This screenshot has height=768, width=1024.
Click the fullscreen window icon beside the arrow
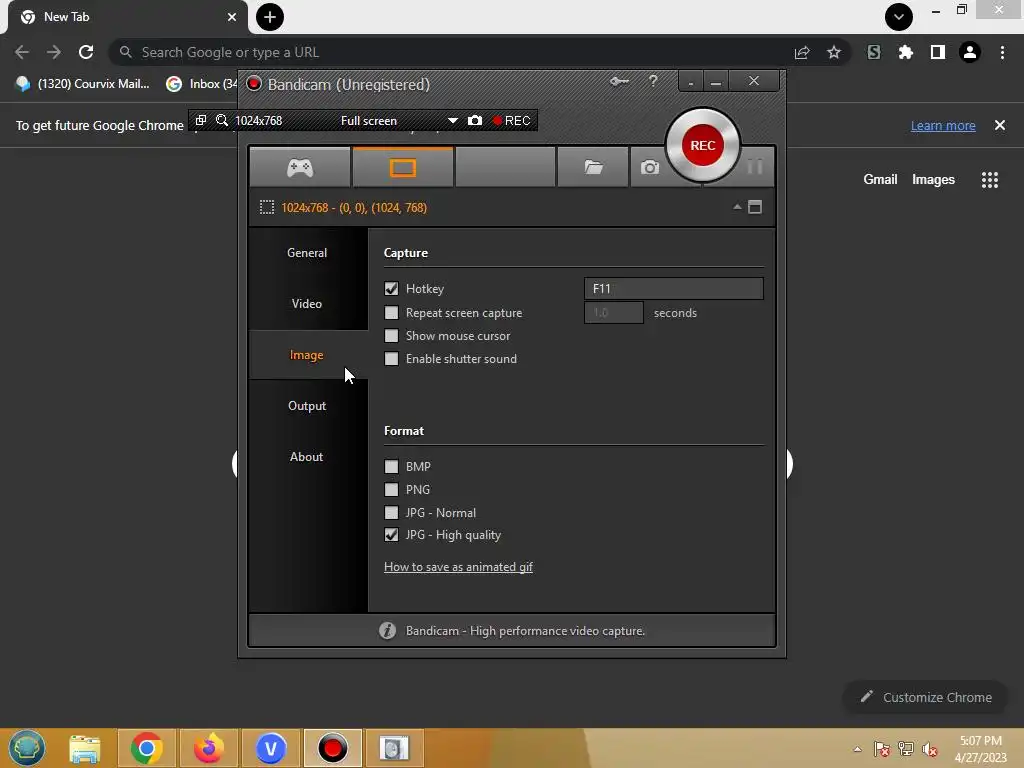tap(755, 207)
